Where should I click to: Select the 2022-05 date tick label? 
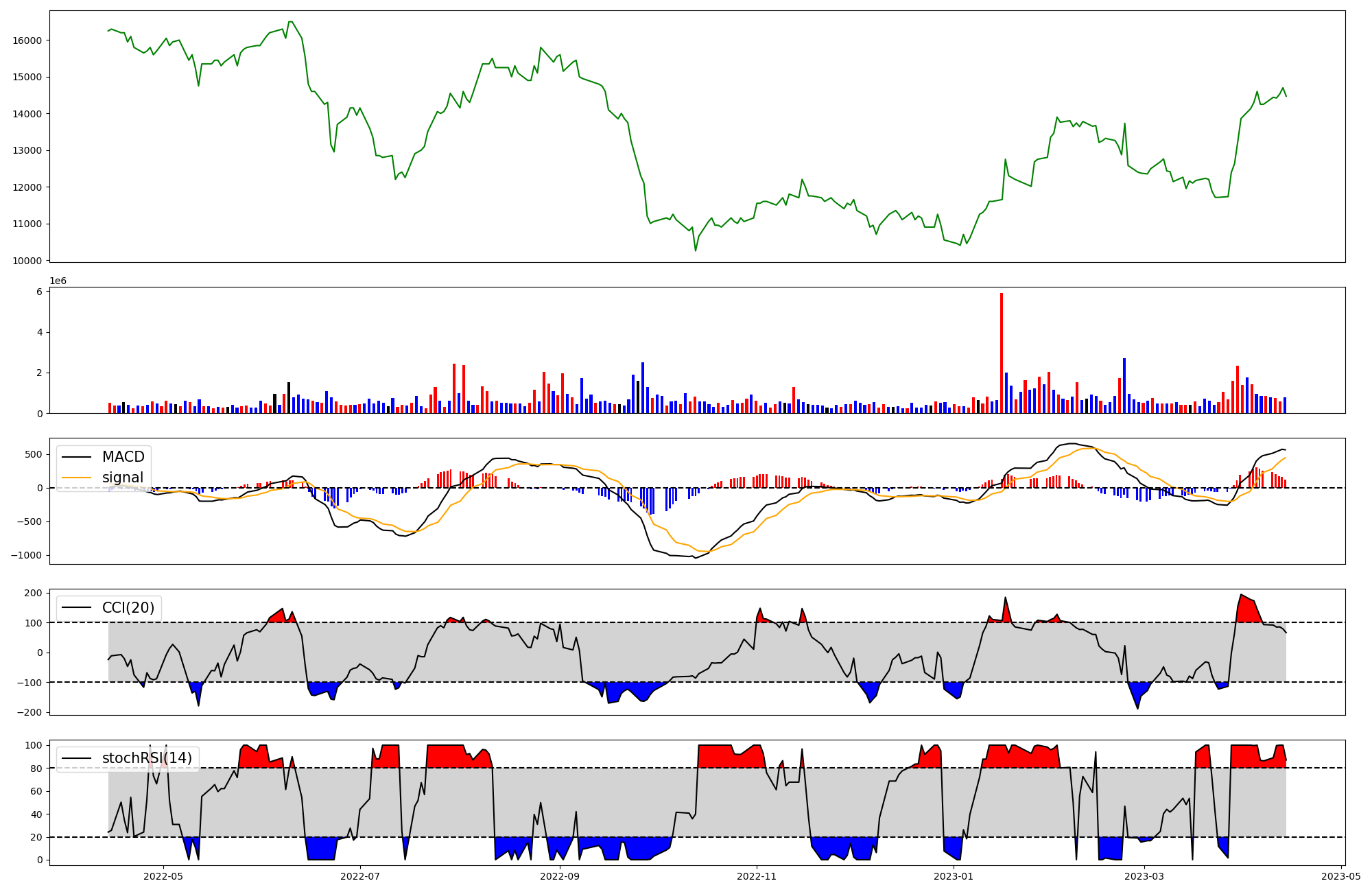click(x=164, y=876)
